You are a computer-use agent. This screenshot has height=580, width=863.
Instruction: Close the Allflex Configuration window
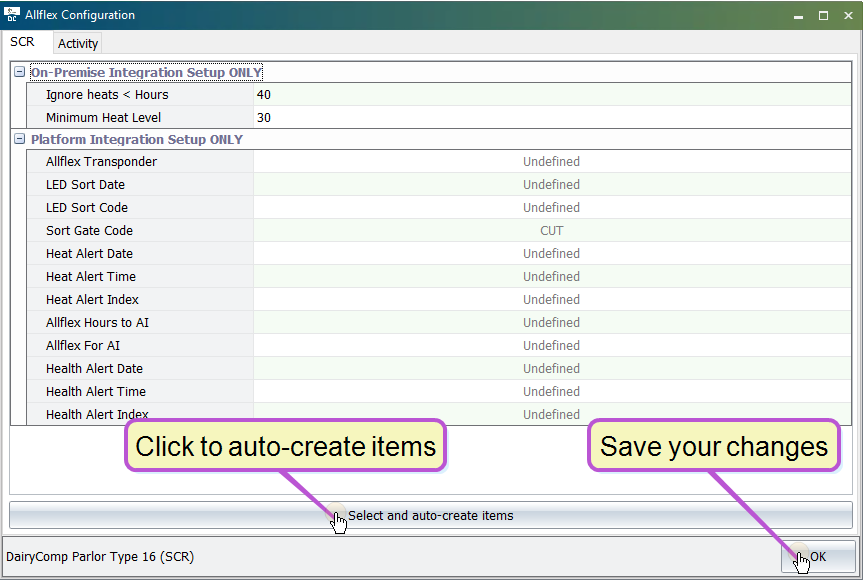point(848,16)
